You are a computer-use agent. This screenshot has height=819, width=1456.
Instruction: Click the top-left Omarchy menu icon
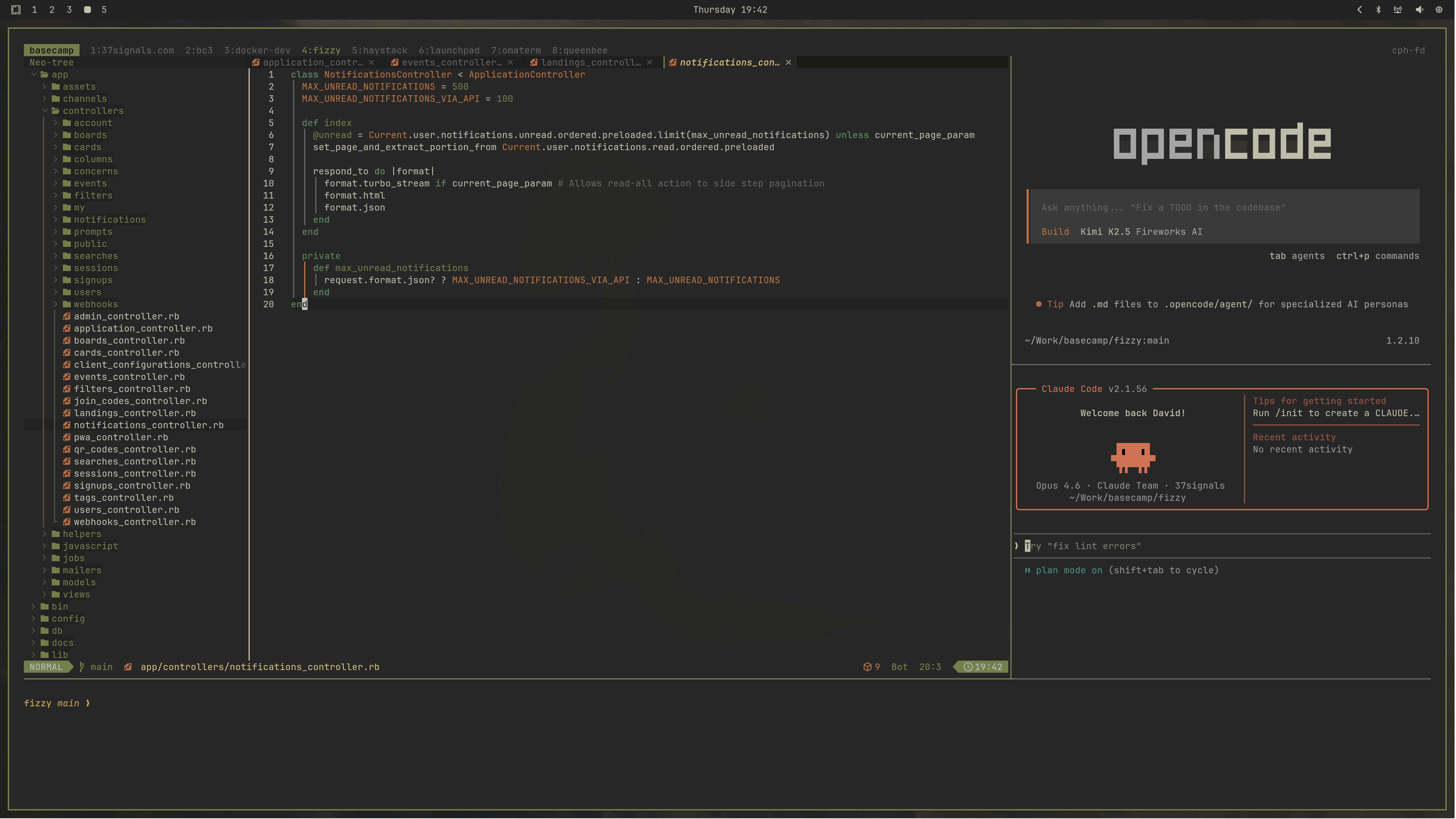point(16,10)
